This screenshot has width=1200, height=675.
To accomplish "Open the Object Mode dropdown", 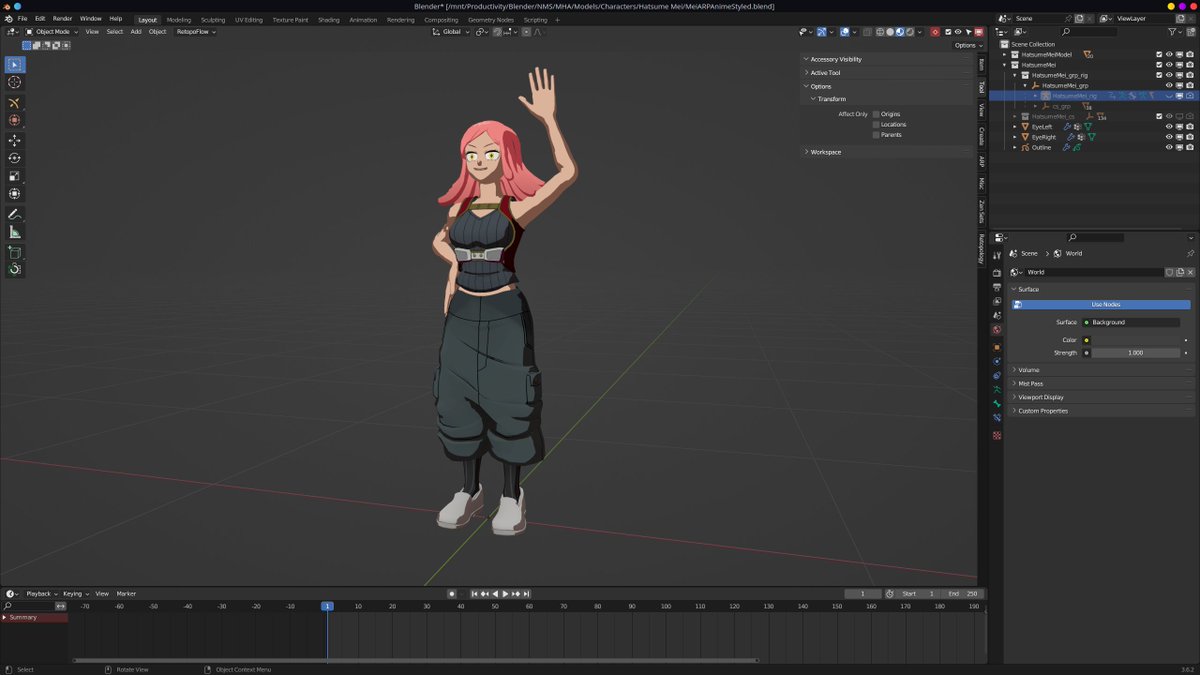I will click(x=52, y=32).
